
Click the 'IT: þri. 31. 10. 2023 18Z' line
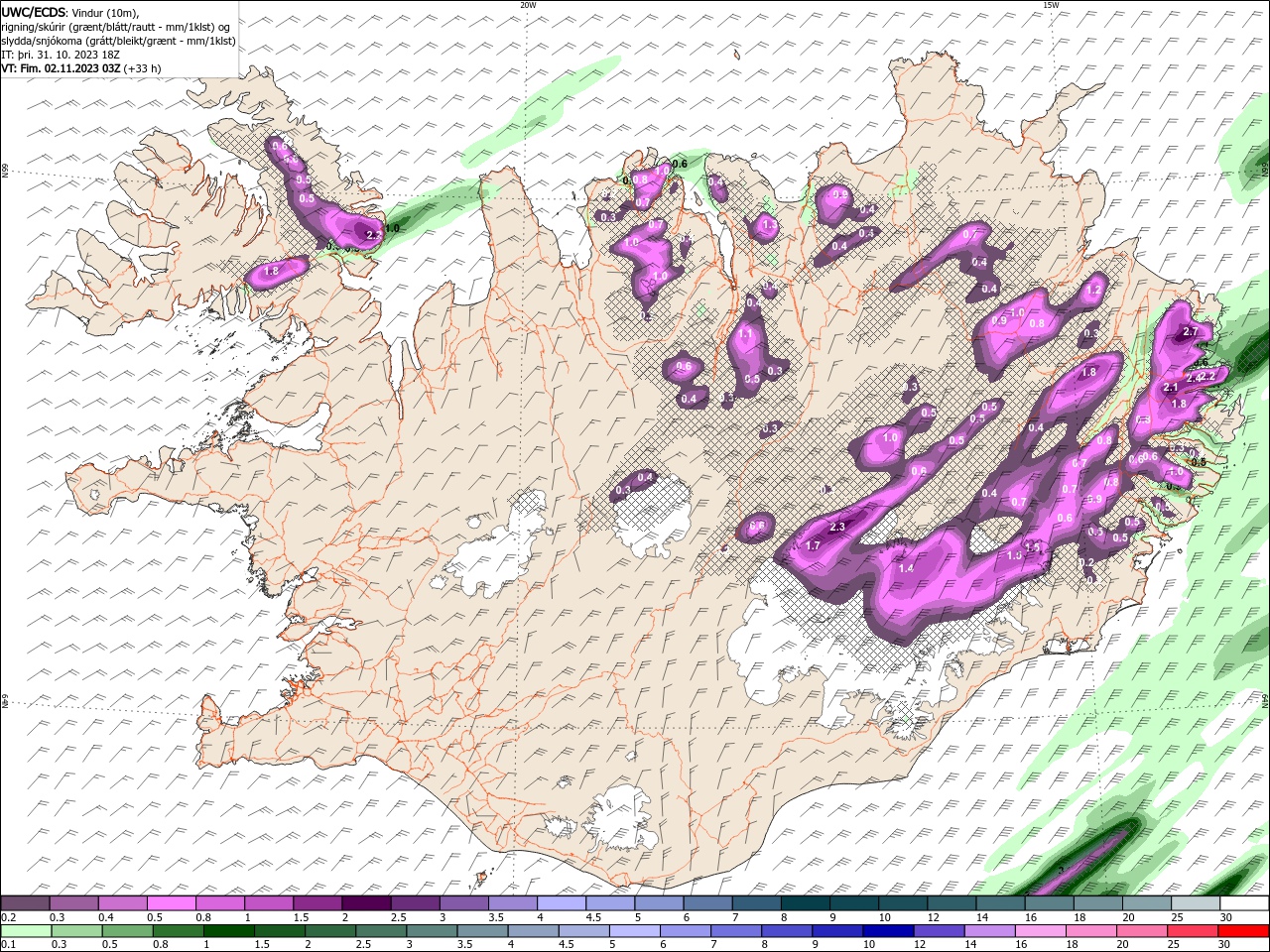coord(61,55)
